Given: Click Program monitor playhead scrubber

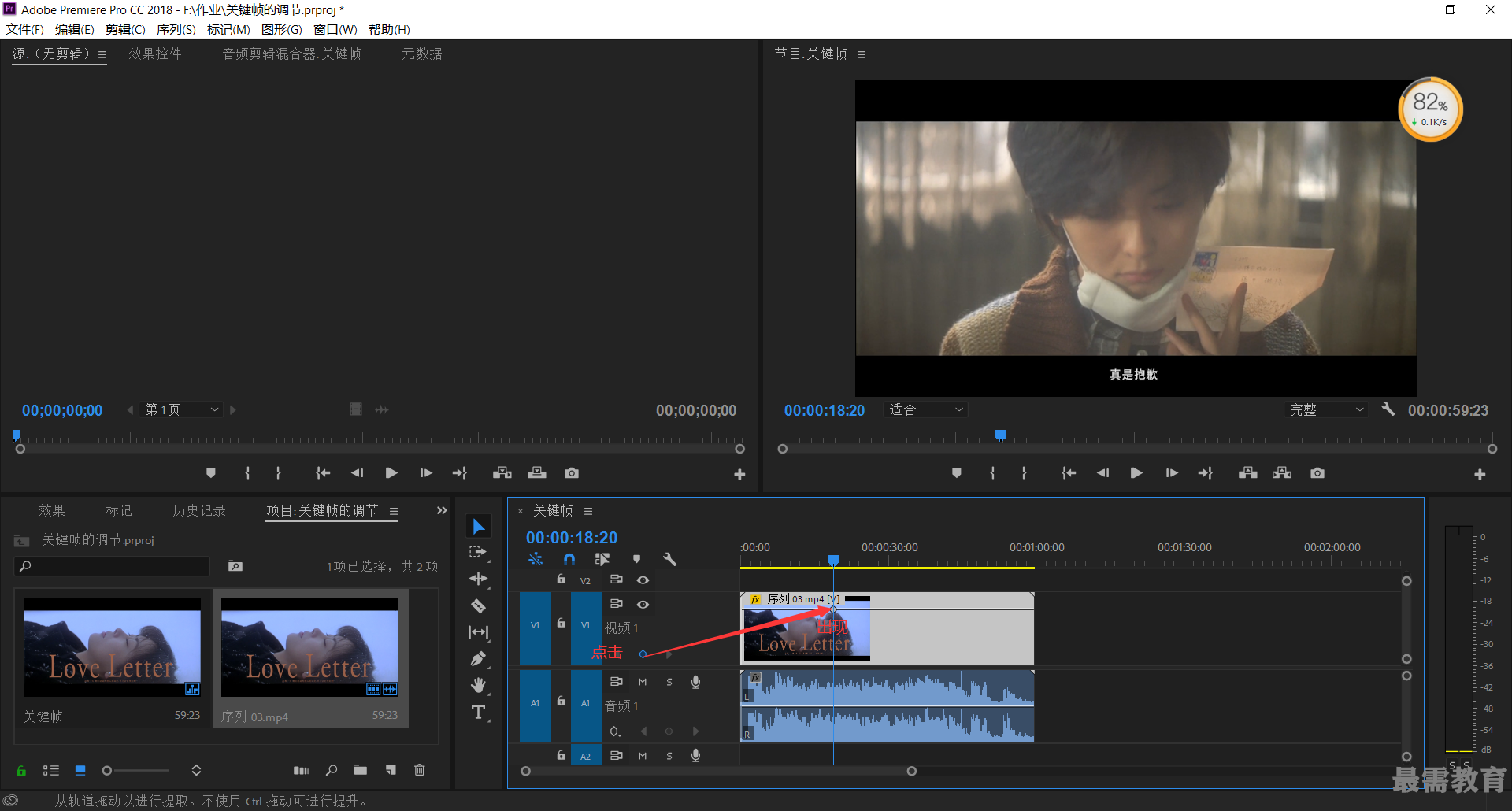Looking at the screenshot, I should [1001, 435].
